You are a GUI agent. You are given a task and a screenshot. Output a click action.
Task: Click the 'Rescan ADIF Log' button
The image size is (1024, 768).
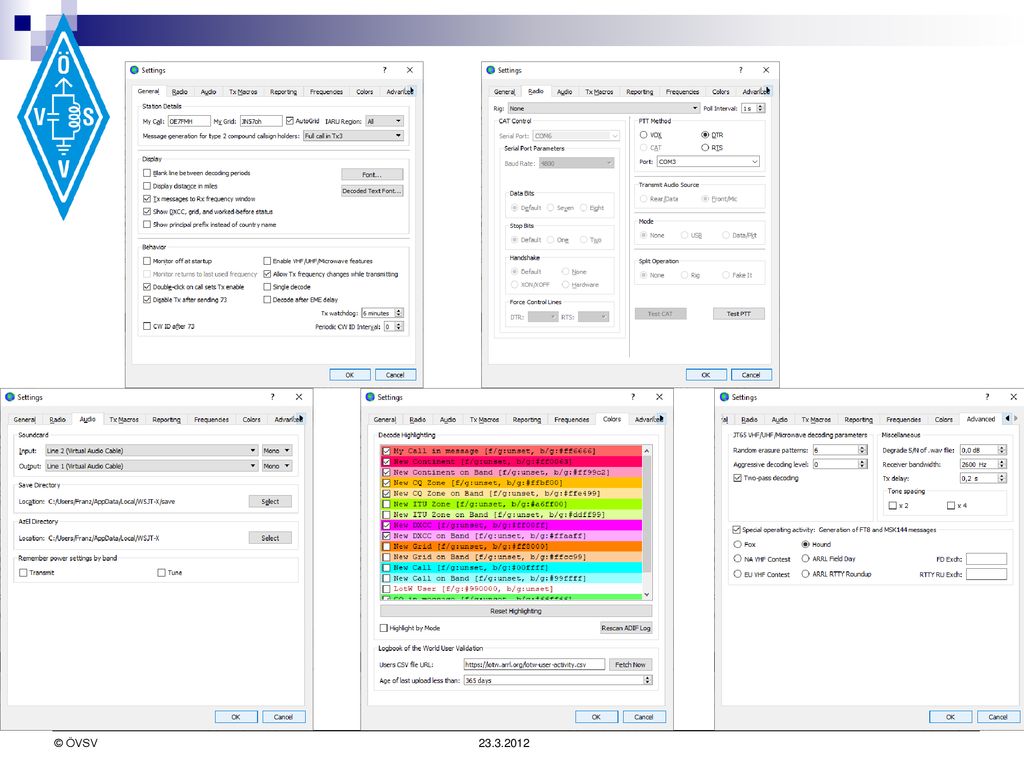(626, 628)
